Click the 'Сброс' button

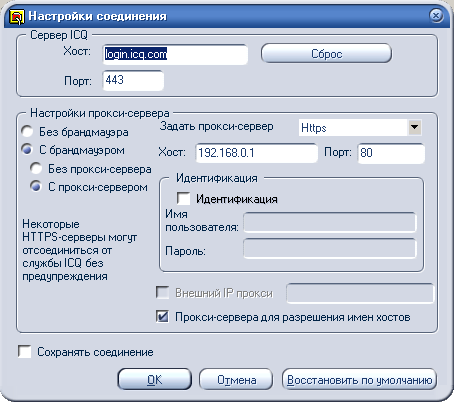pos(326,54)
